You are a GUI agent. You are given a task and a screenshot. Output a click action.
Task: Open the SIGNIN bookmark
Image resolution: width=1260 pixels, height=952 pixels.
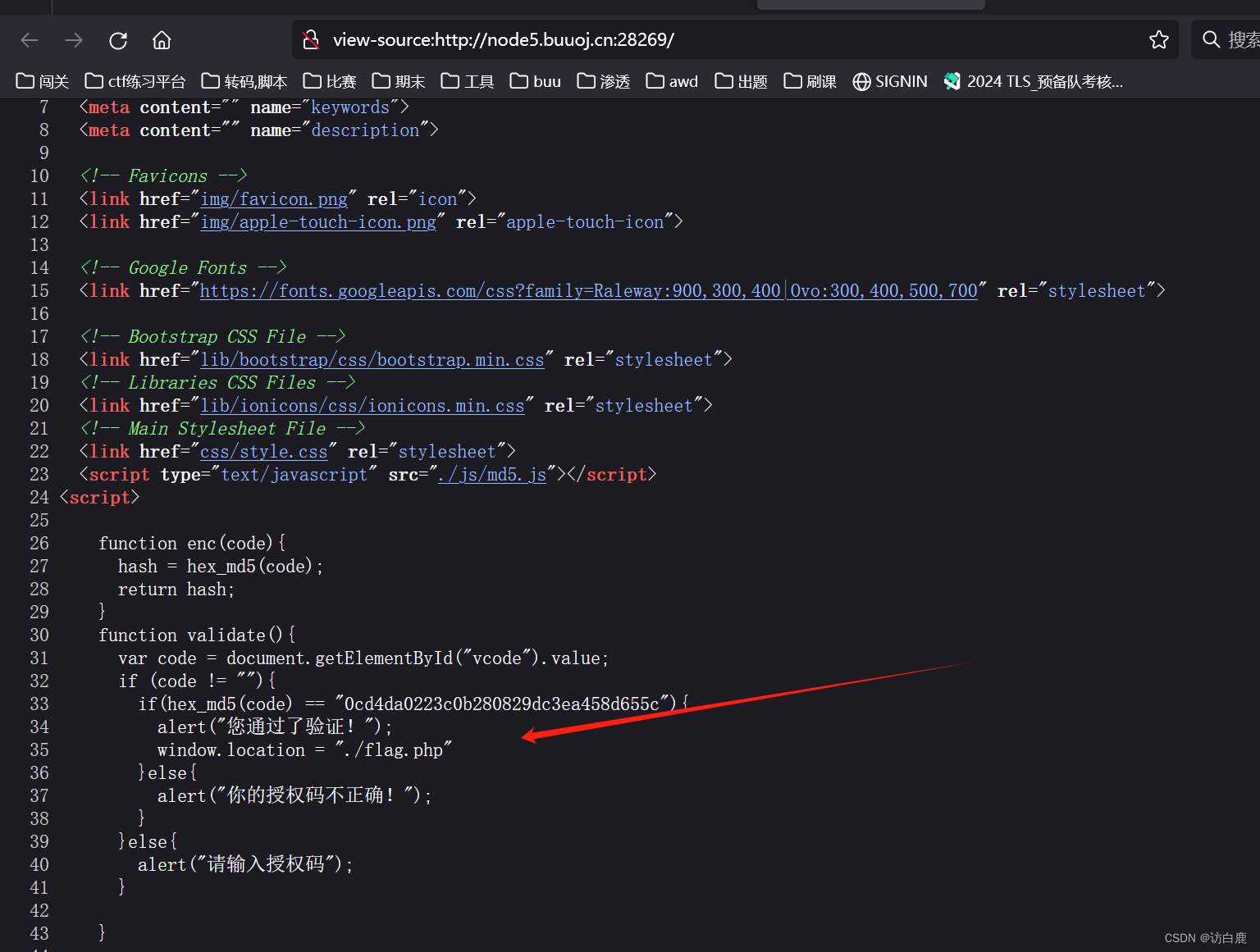click(x=890, y=81)
